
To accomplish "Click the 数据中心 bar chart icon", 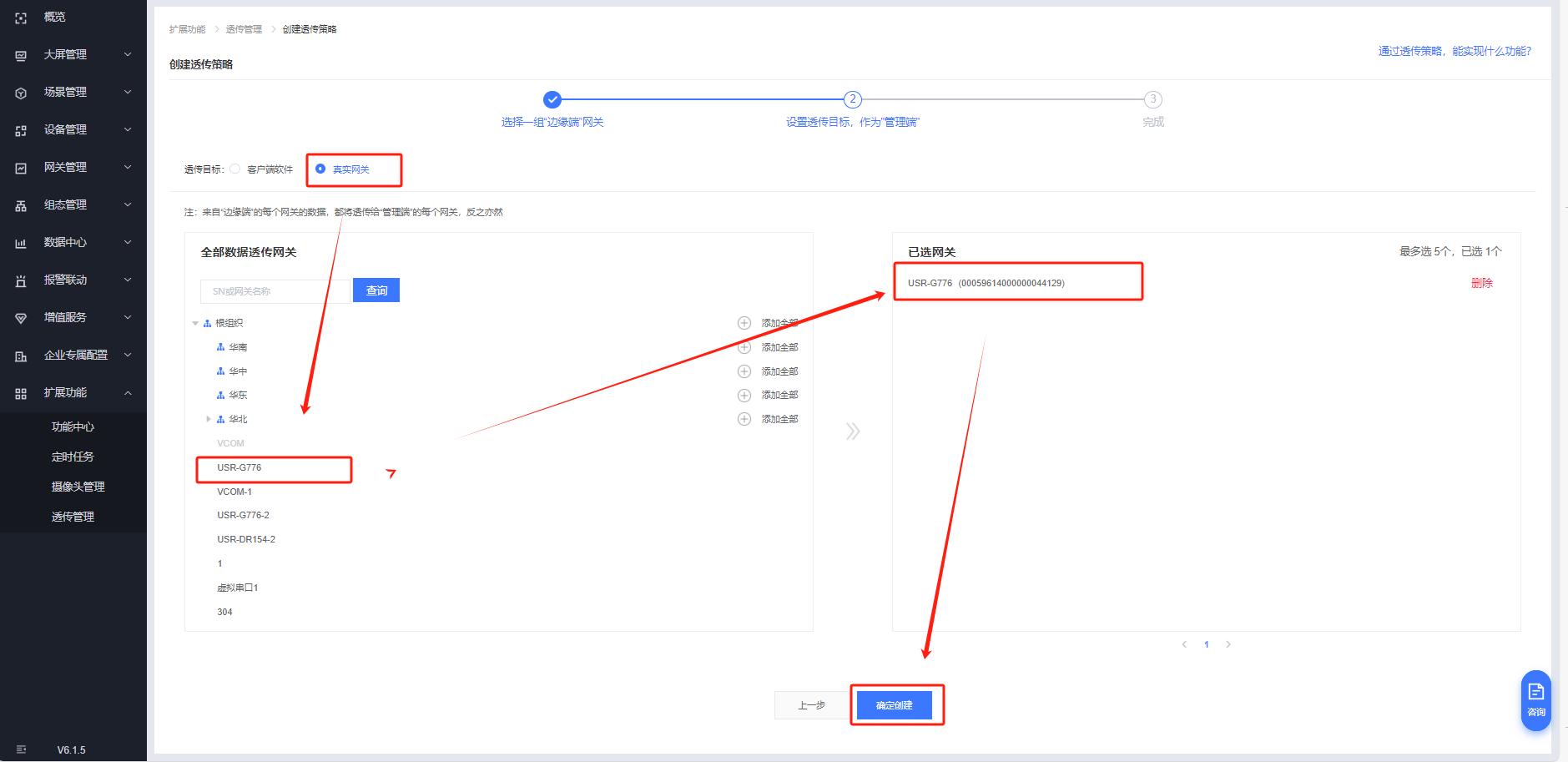I will tap(21, 243).
